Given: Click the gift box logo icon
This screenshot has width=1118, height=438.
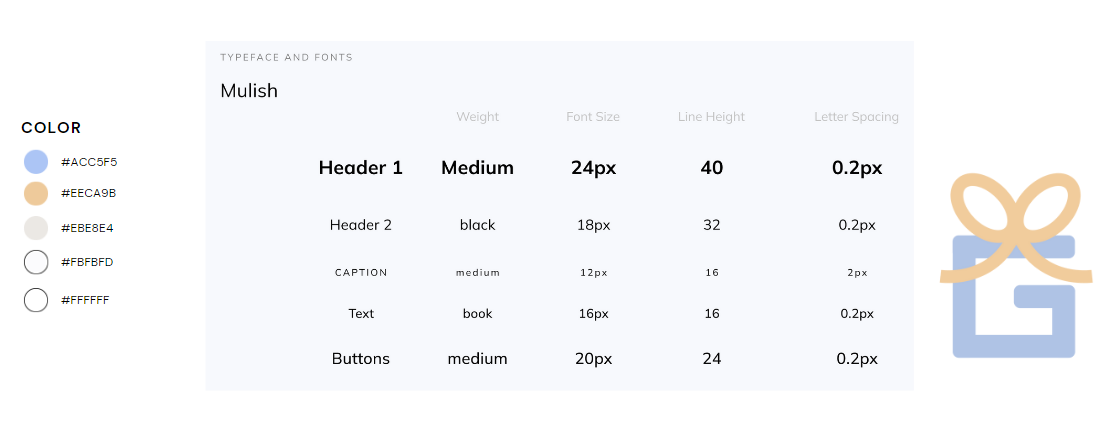Looking at the screenshot, I should (x=1013, y=268).
